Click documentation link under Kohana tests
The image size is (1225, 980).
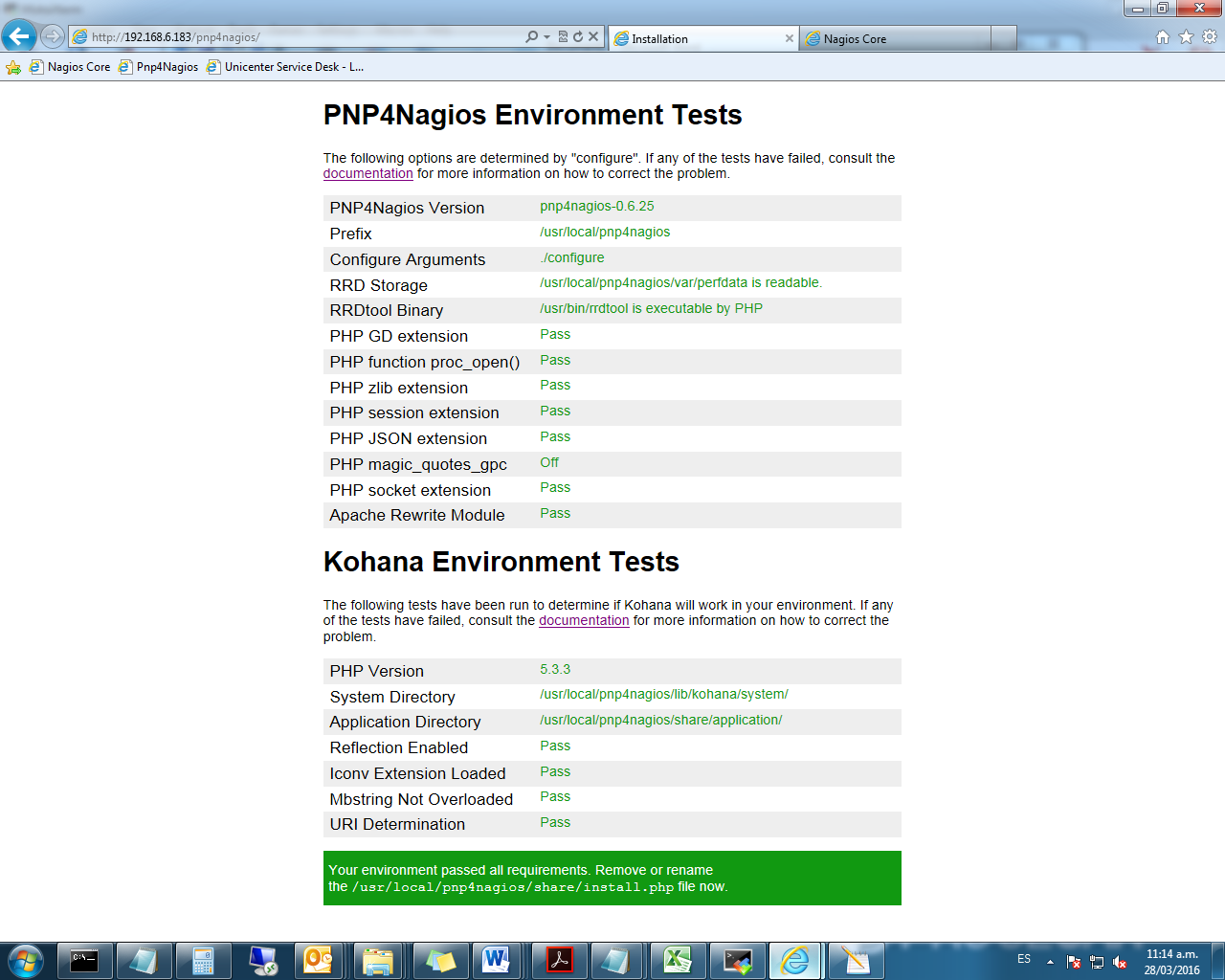click(584, 621)
